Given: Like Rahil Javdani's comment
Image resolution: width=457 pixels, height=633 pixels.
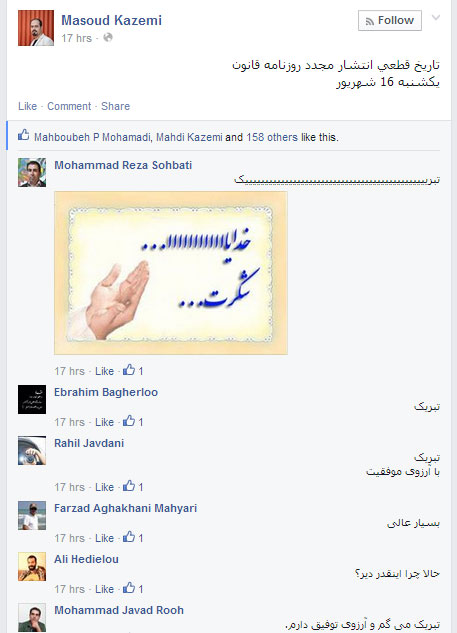Looking at the screenshot, I should 104,487.
